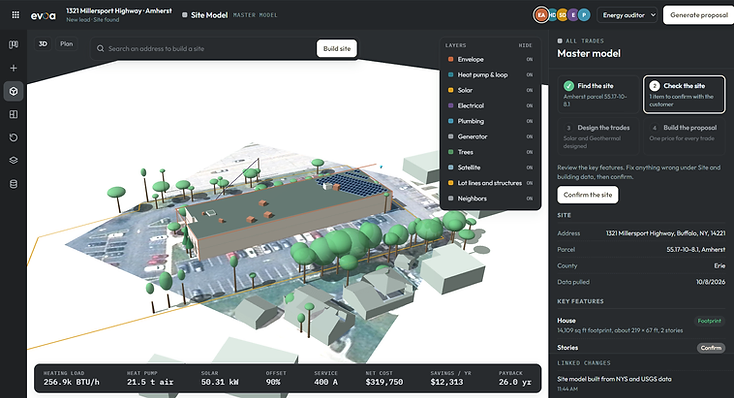Open the Design the trades step
The height and width of the screenshot is (398, 734).
(598, 136)
